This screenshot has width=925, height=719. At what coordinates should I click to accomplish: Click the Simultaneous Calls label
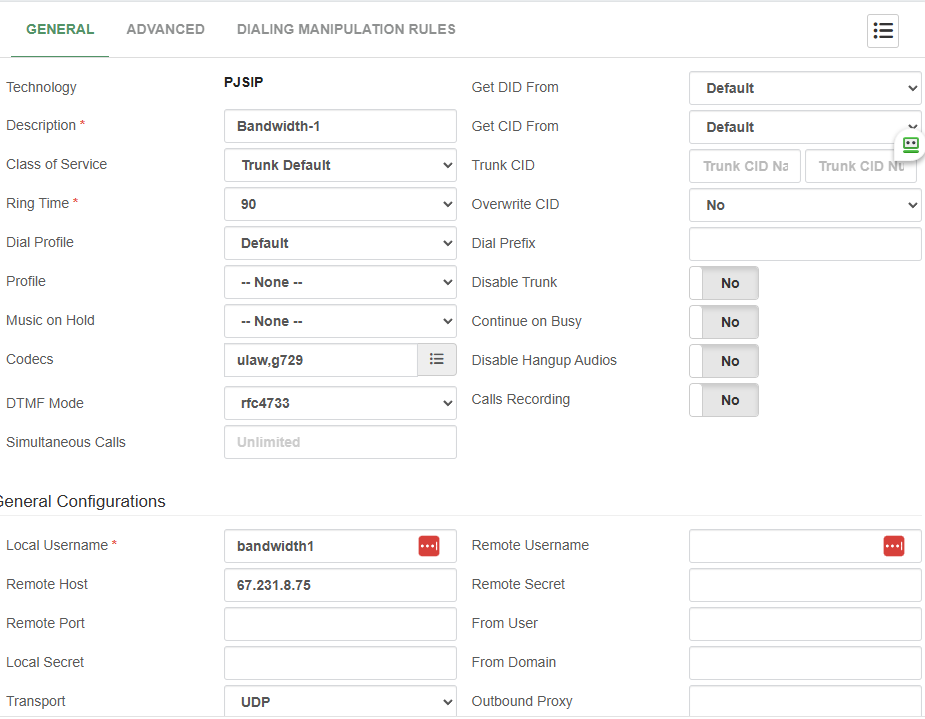[66, 442]
